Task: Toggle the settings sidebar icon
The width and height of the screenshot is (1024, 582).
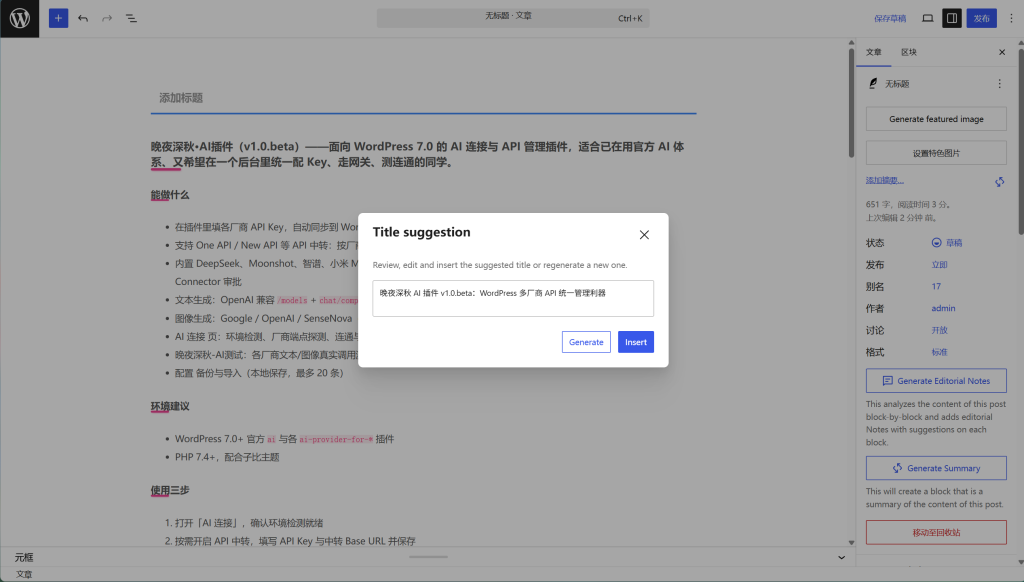Action: click(952, 18)
